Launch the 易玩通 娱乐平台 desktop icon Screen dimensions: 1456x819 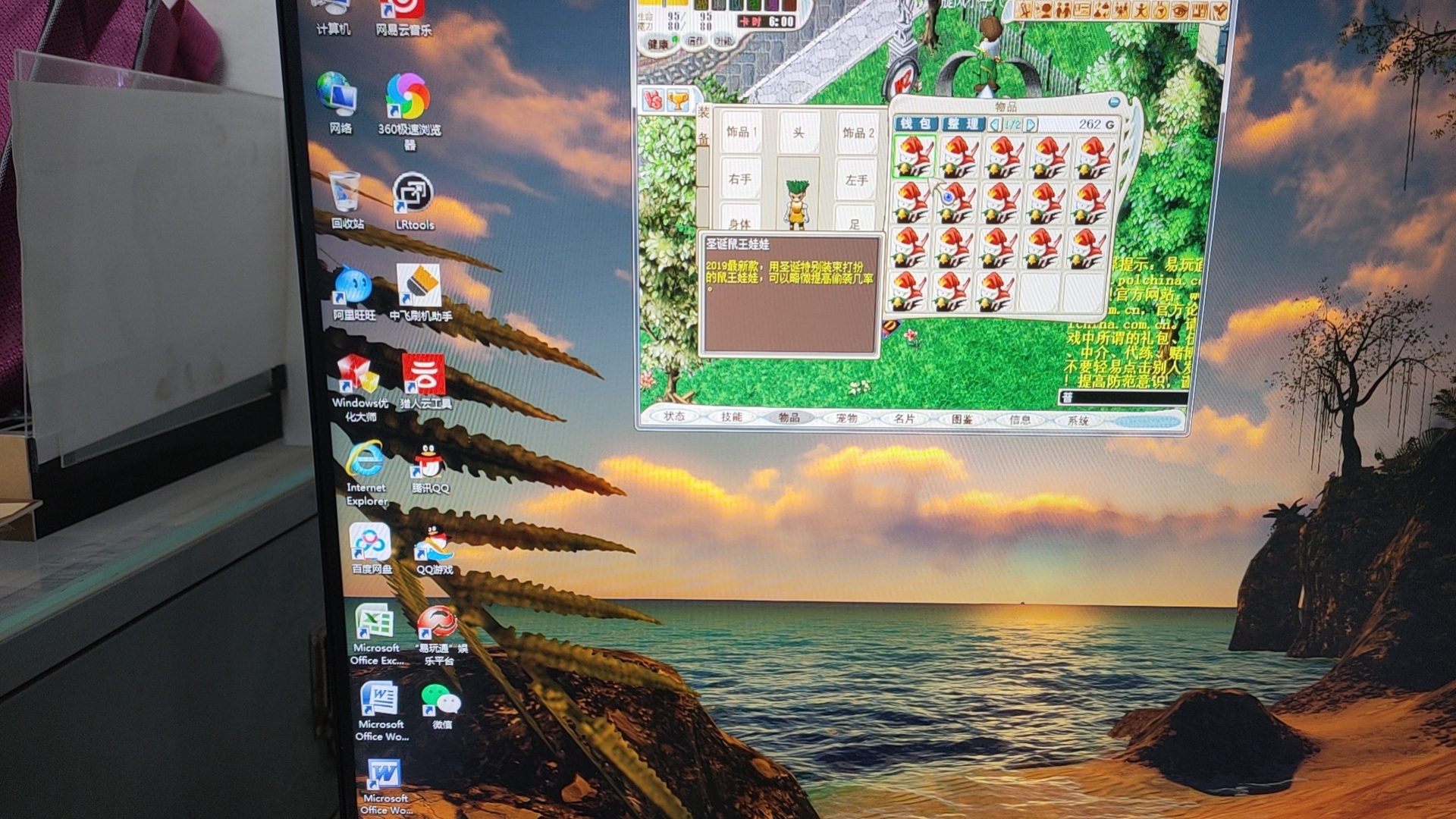click(x=441, y=635)
